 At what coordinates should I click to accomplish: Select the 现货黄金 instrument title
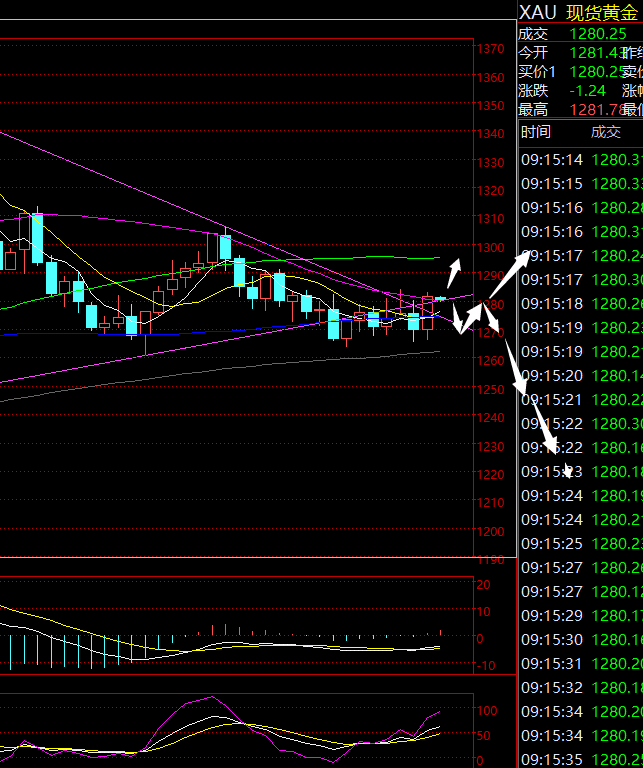pos(603,12)
